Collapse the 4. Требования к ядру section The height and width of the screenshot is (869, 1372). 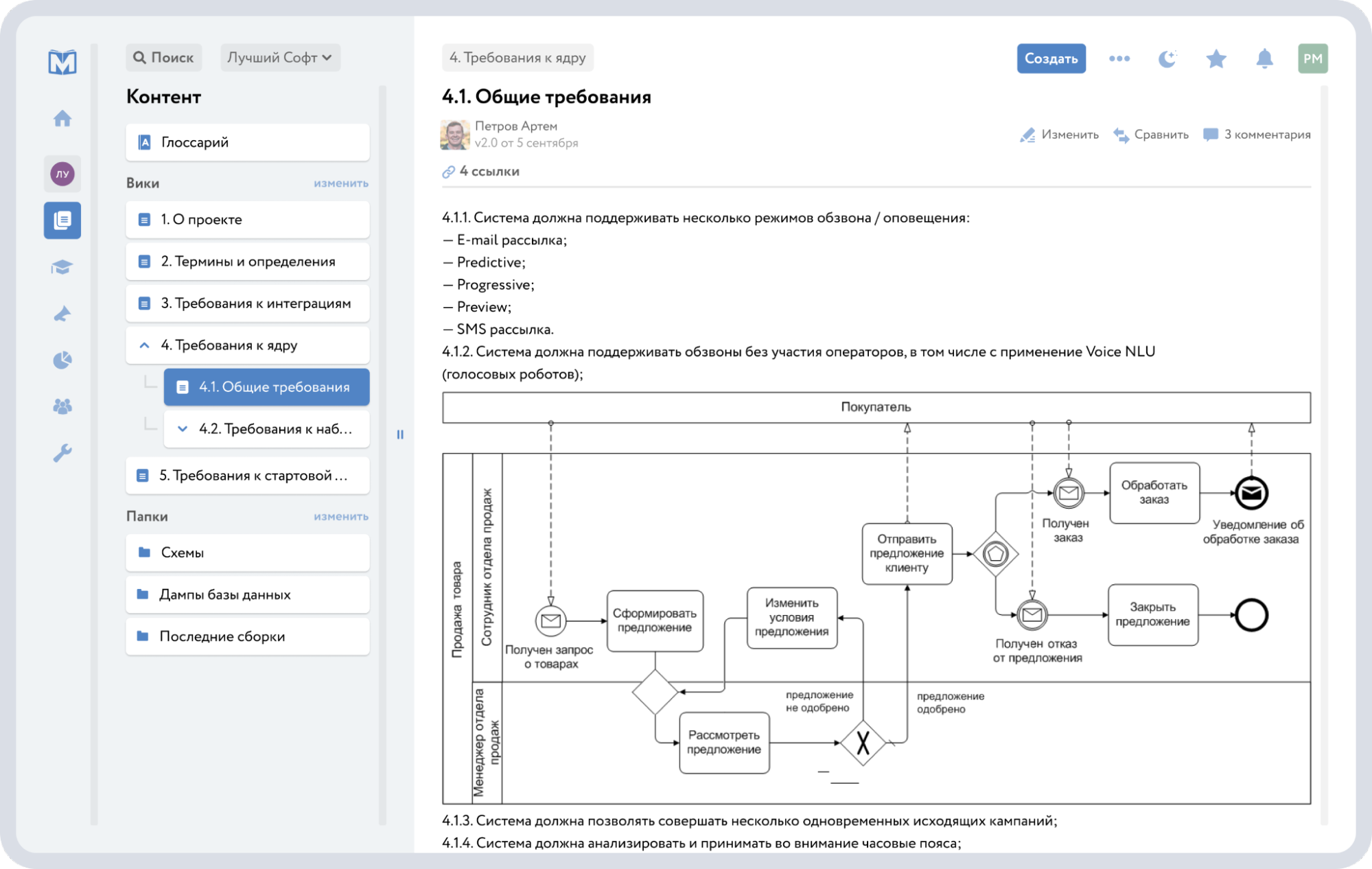coord(145,345)
